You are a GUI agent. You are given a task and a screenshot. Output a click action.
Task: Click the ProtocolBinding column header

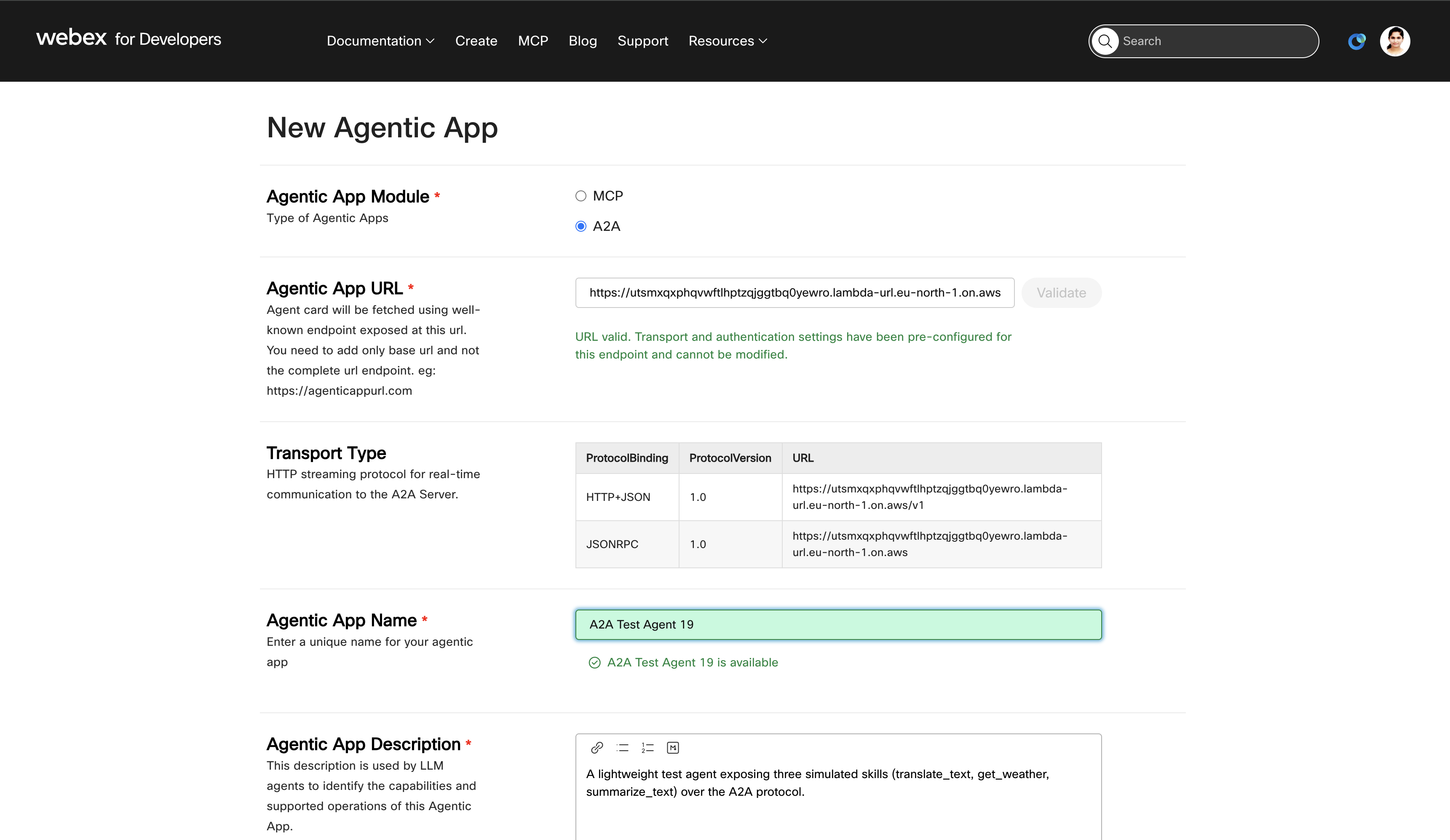coord(626,458)
